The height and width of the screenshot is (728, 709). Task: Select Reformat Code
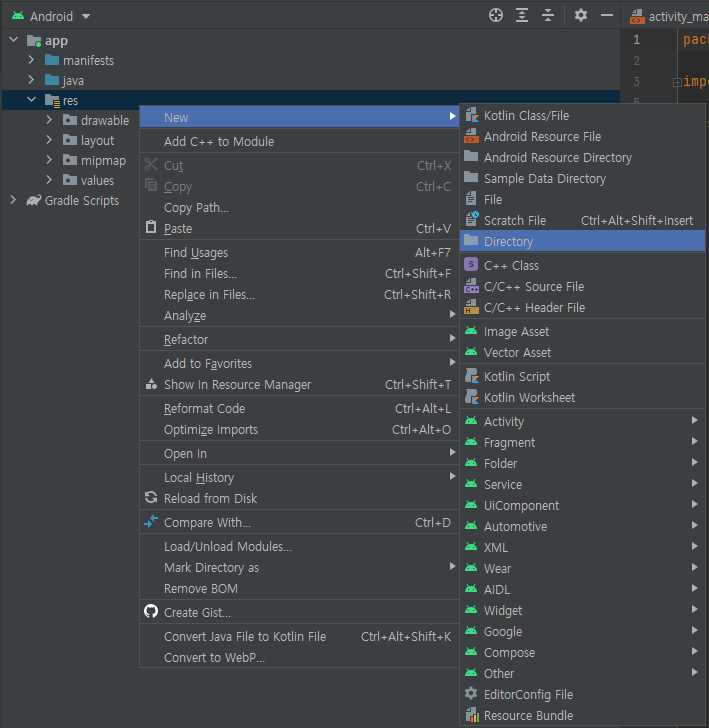[x=299, y=408]
